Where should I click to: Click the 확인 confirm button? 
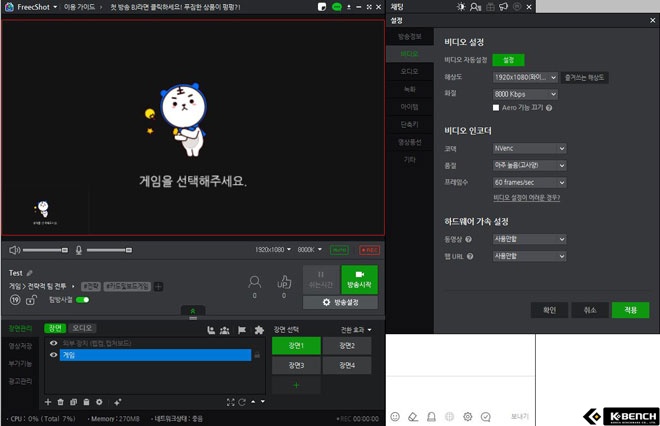pos(549,310)
